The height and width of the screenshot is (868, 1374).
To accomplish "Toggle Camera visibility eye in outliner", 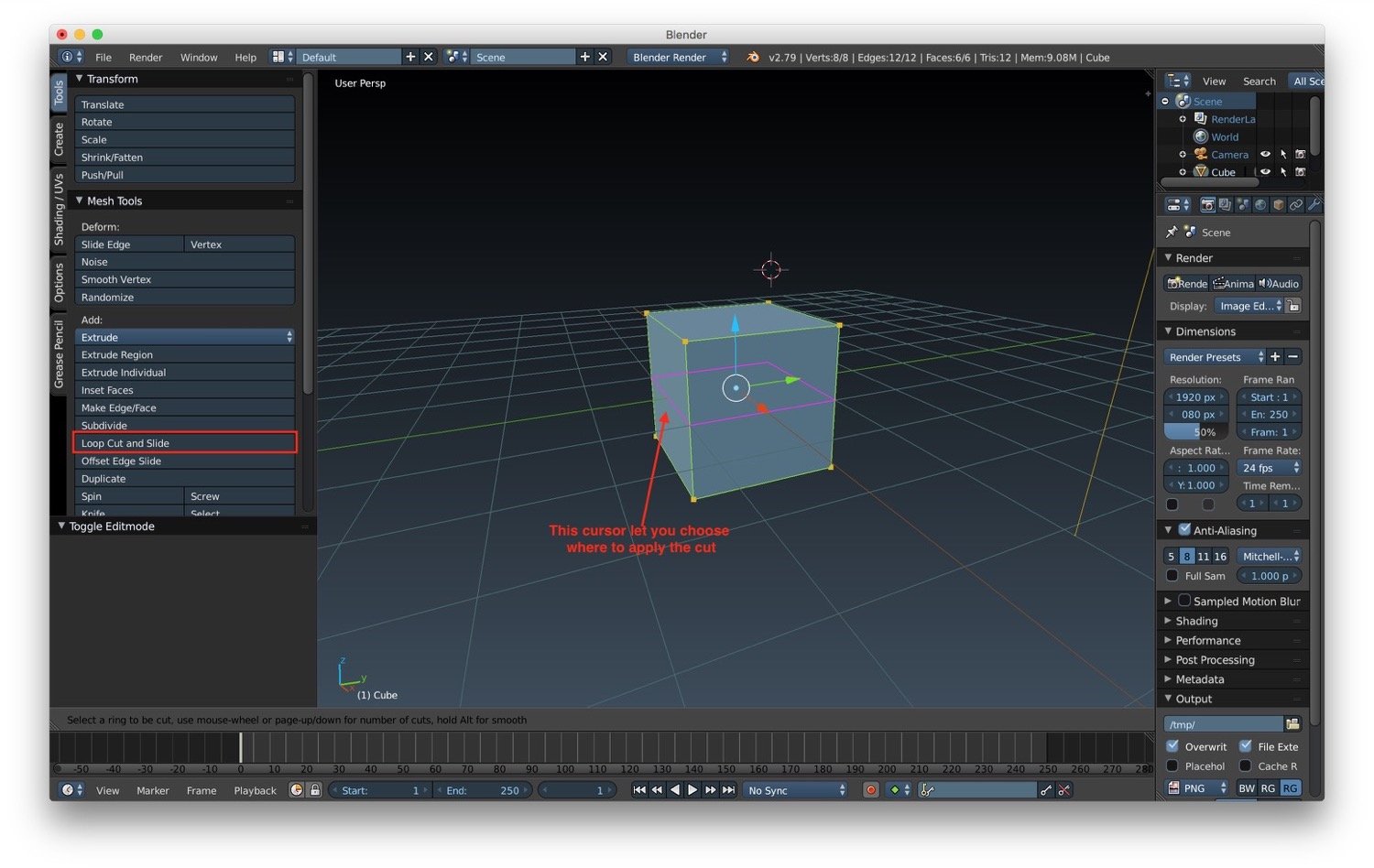I will coord(1265,155).
